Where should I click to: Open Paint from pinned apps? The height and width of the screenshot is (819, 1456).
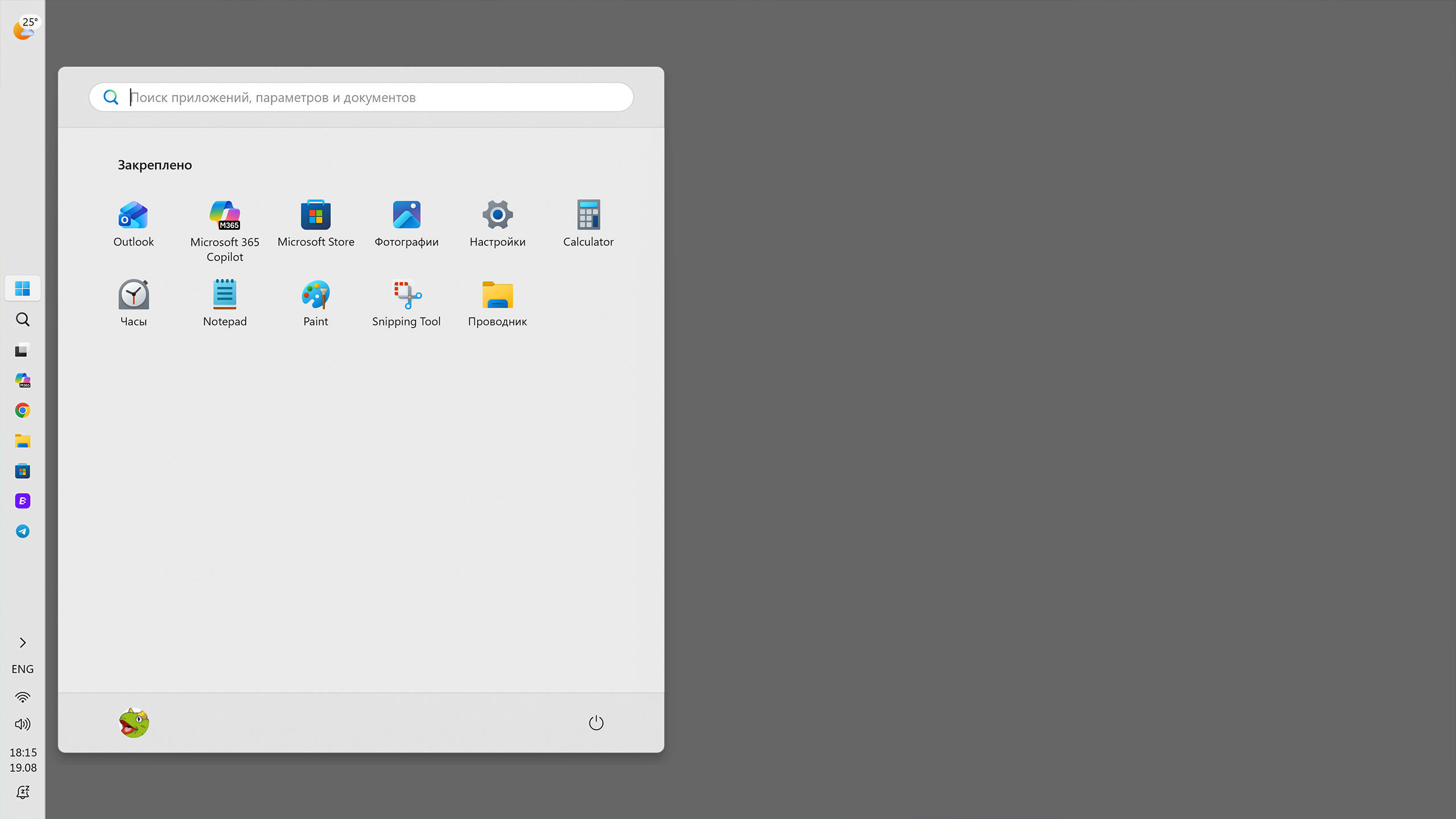(316, 303)
